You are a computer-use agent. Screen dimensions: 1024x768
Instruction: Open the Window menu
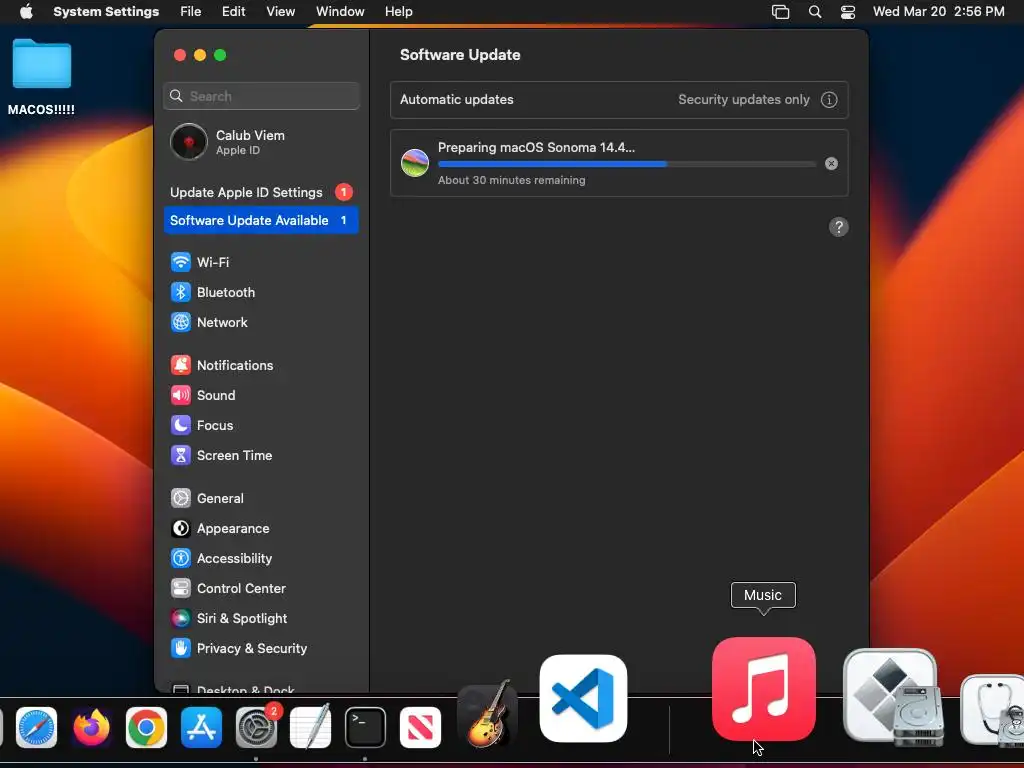tap(340, 12)
